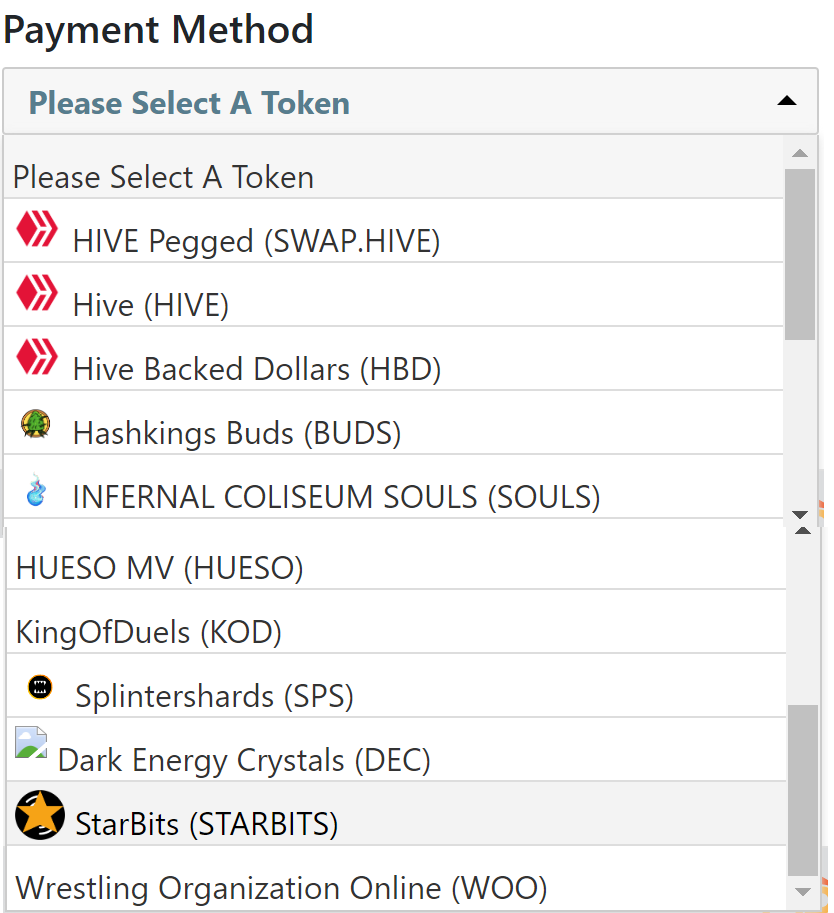834x913 pixels.
Task: Click the Hive (HIVE) red logo icon
Action: [37, 294]
